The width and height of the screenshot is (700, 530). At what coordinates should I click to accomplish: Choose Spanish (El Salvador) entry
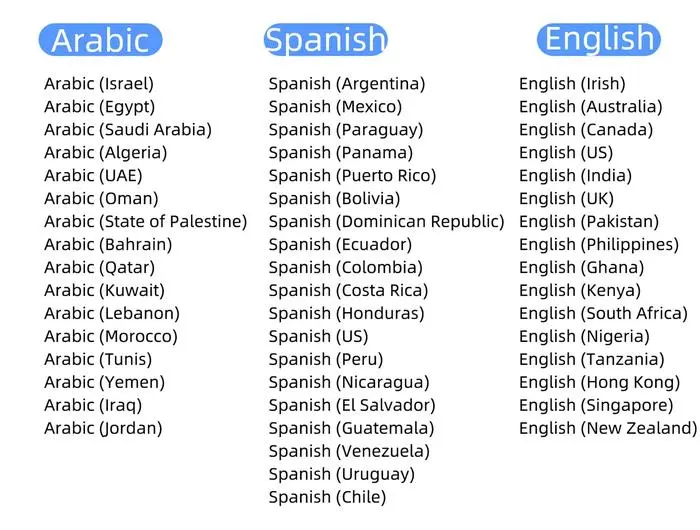[352, 406]
